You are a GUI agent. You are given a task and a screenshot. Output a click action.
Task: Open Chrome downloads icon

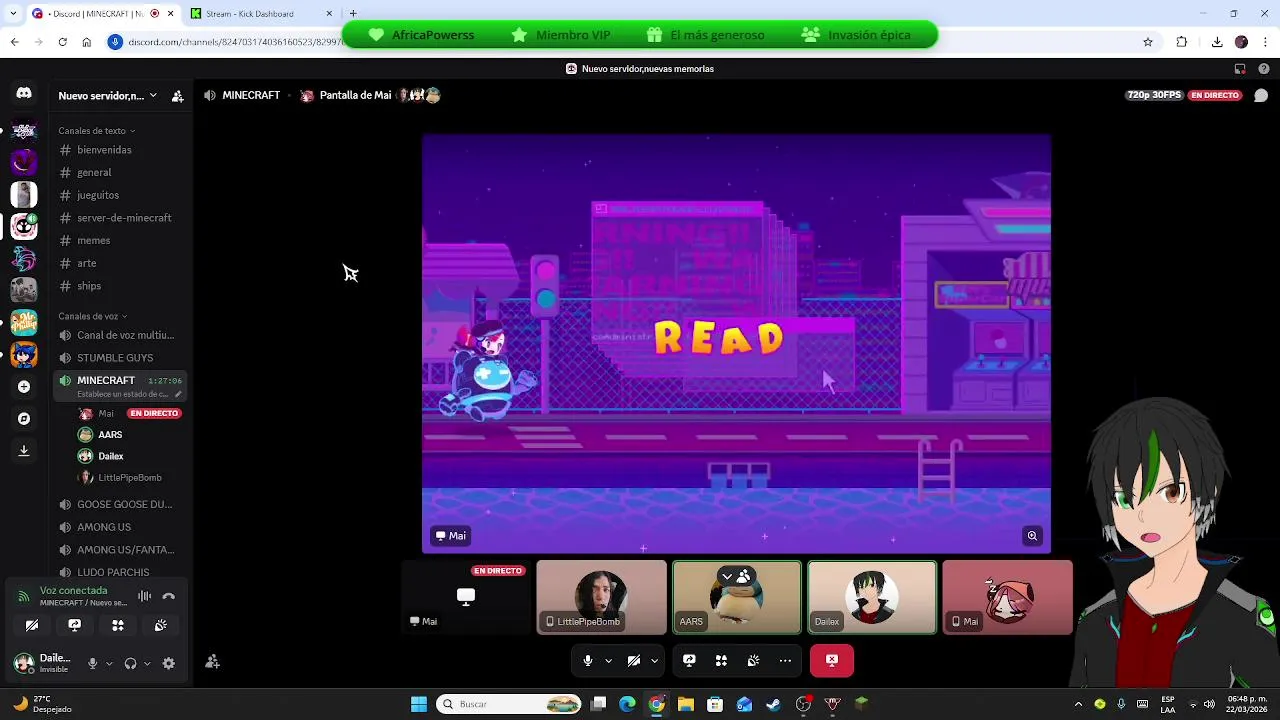pos(1217,42)
